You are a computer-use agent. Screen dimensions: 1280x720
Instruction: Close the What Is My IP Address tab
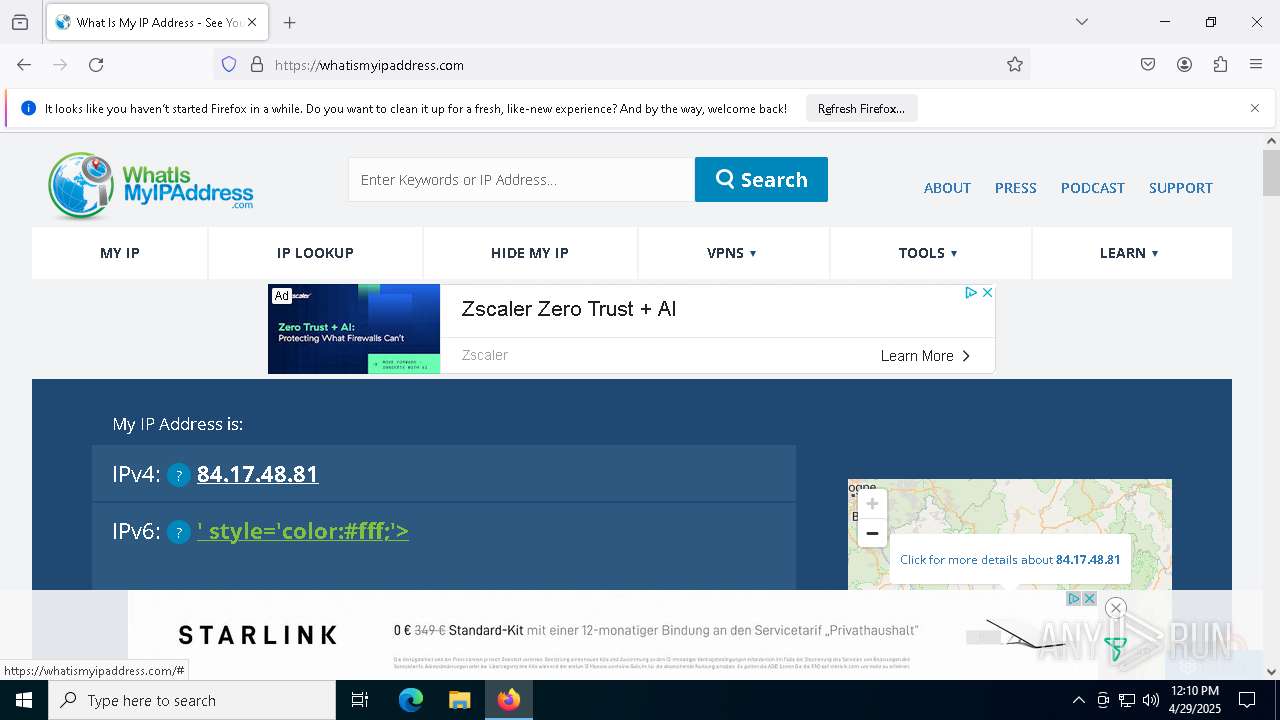252,22
